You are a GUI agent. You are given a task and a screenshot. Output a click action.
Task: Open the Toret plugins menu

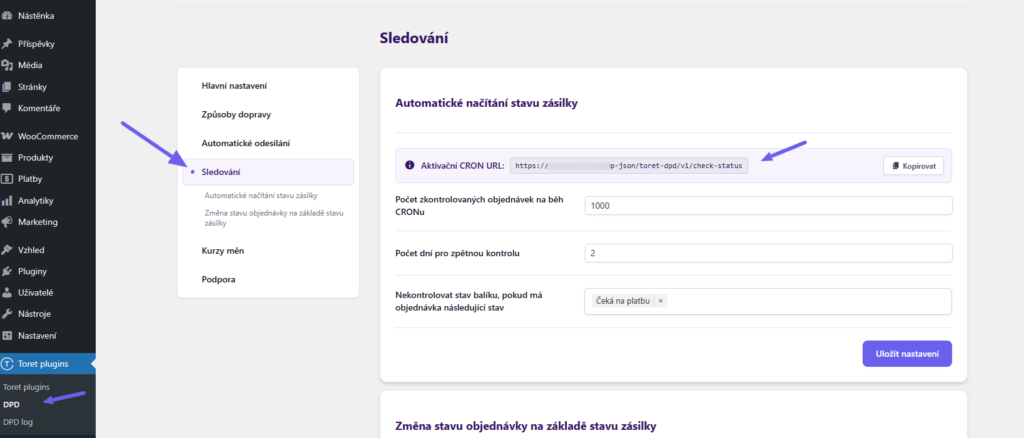(x=48, y=364)
